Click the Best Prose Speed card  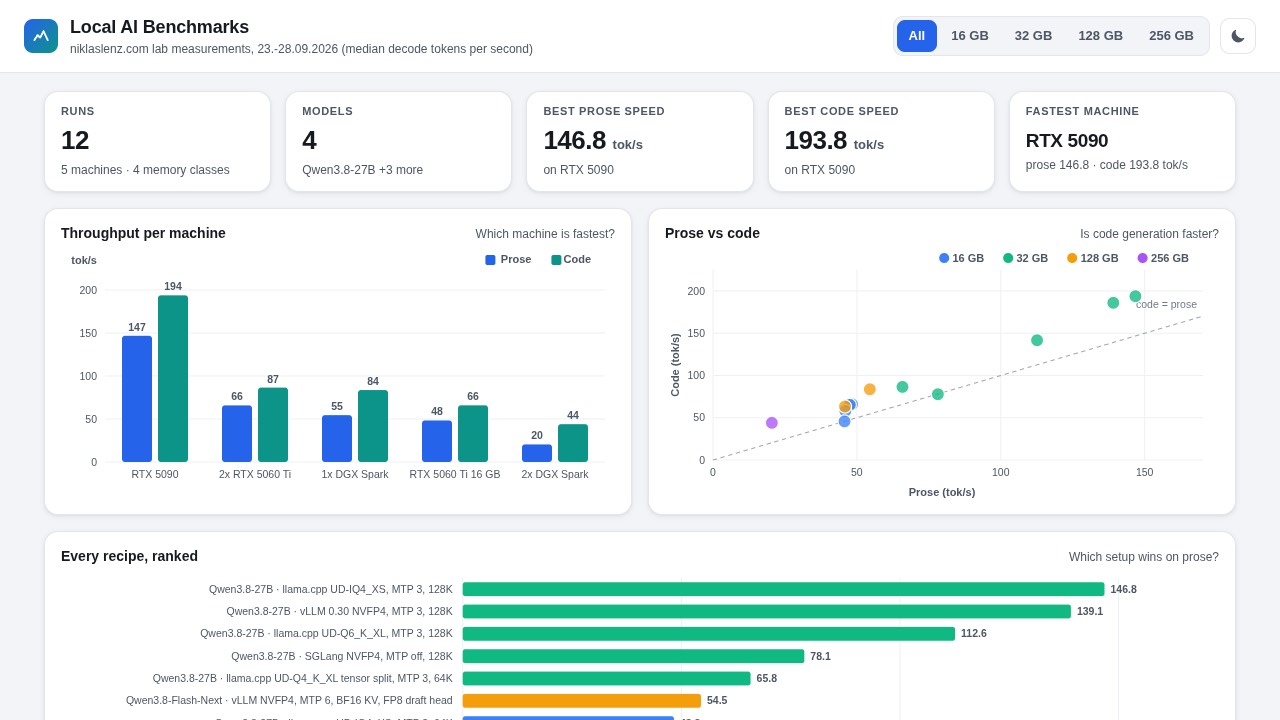(x=640, y=142)
